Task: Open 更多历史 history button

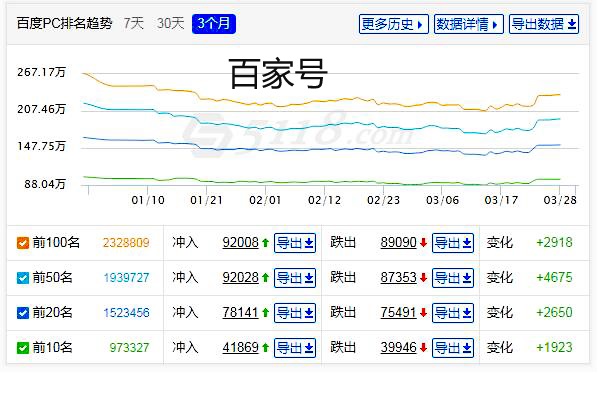Action: [x=393, y=24]
